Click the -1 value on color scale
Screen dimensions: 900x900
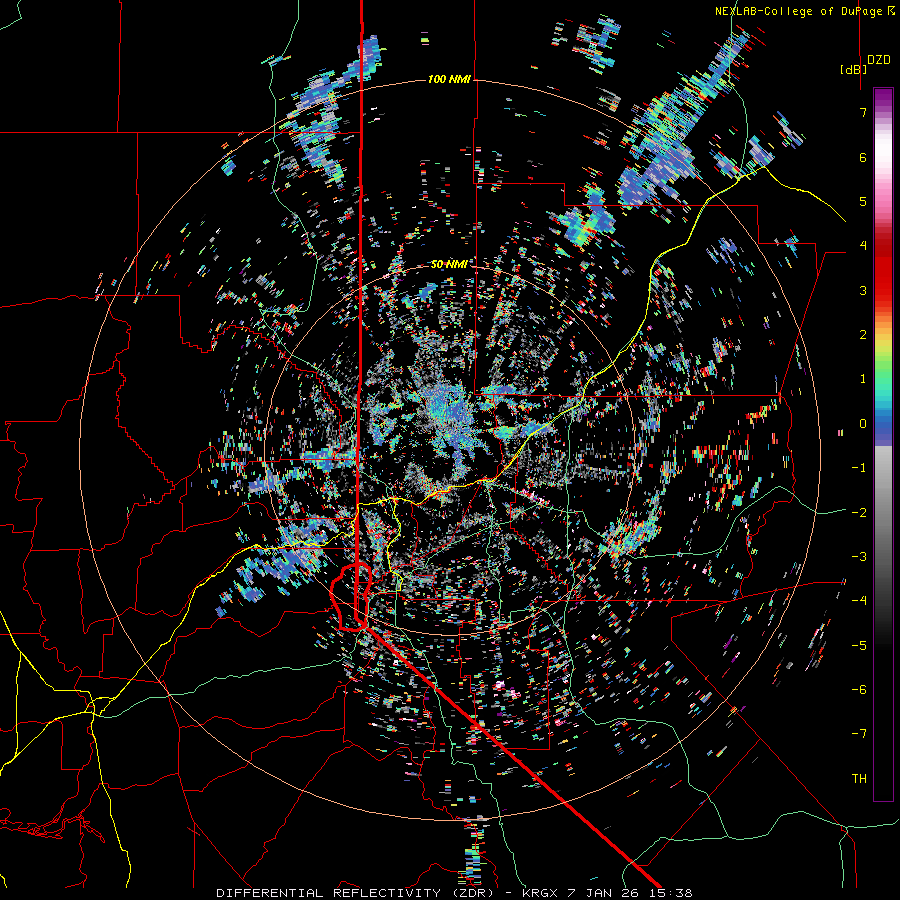pyautogui.click(x=859, y=468)
